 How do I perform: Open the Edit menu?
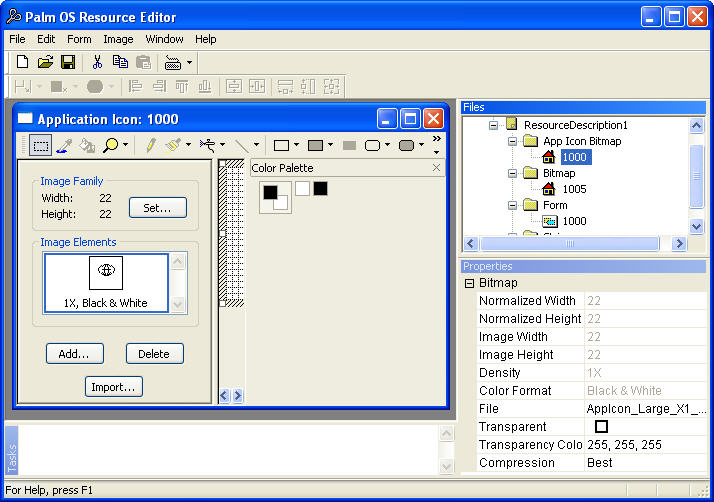(x=46, y=39)
